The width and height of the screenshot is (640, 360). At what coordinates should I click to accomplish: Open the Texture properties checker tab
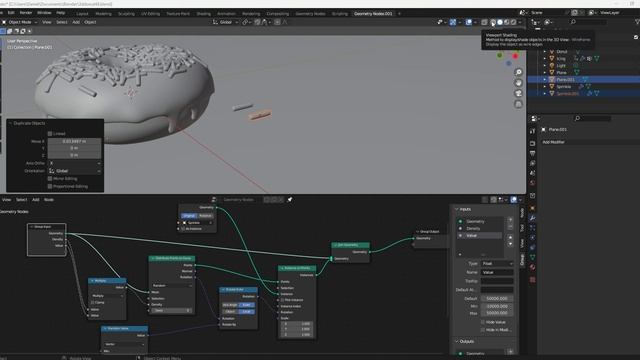tap(532, 280)
